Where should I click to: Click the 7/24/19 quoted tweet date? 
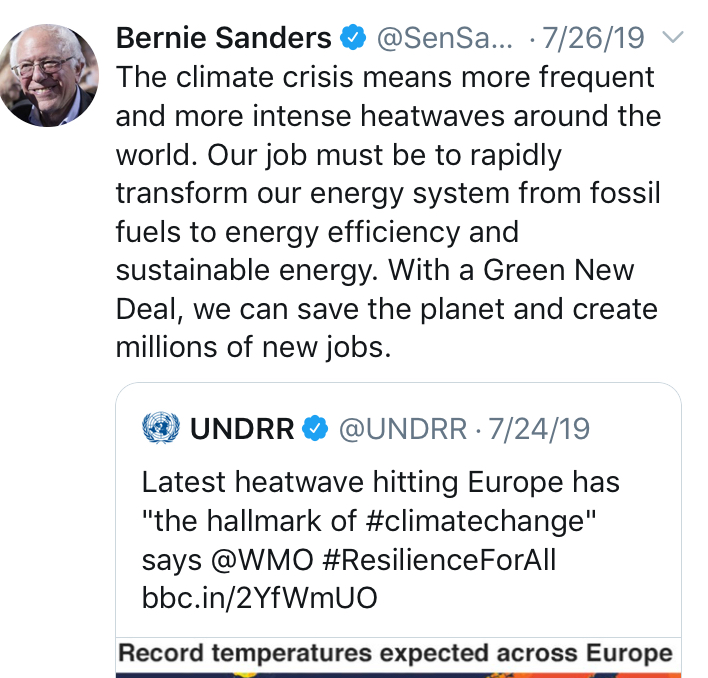click(x=539, y=428)
